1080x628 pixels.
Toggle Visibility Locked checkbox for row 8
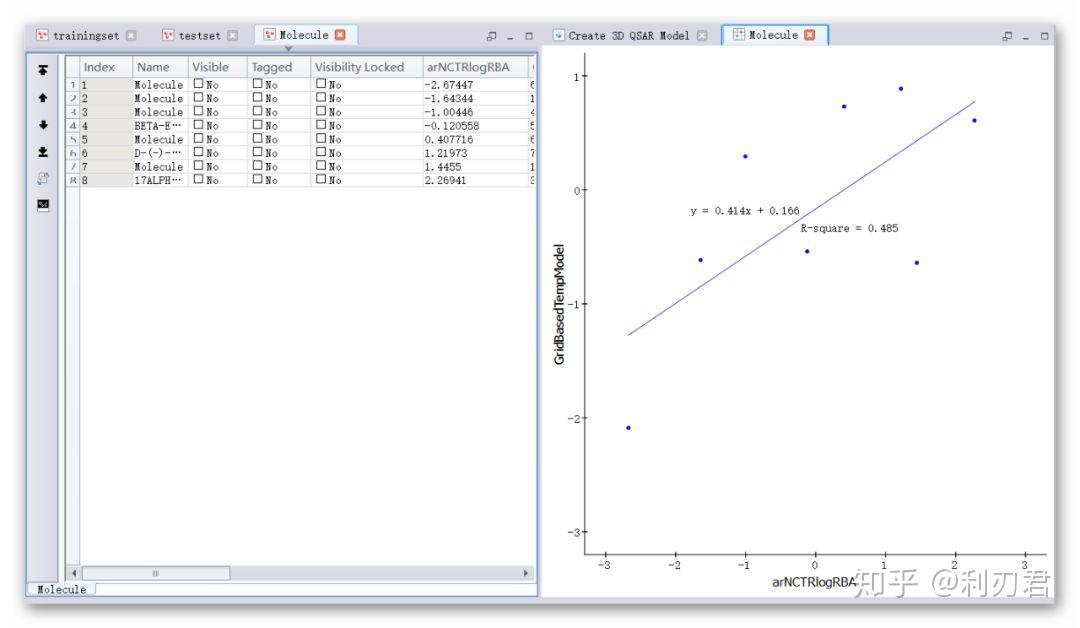coord(321,179)
